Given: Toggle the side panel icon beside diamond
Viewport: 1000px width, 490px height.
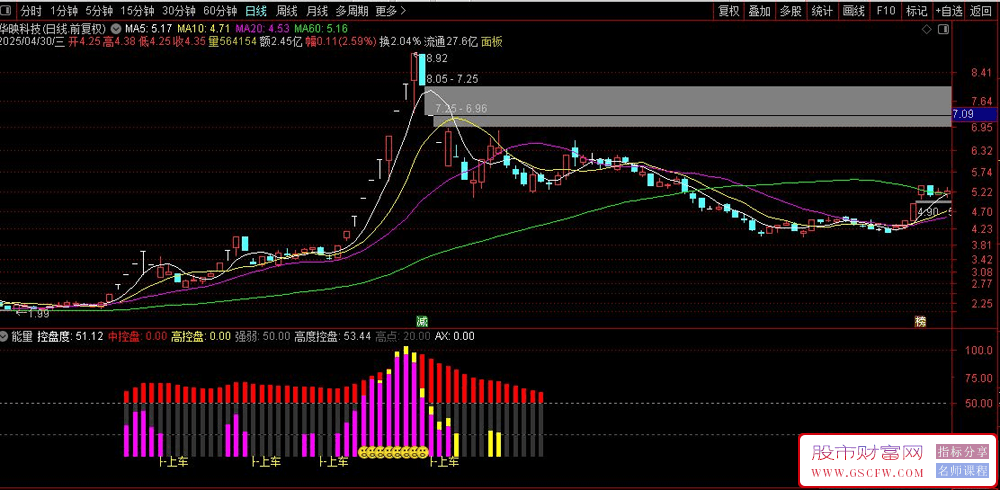Looking at the screenshot, I should [943, 30].
